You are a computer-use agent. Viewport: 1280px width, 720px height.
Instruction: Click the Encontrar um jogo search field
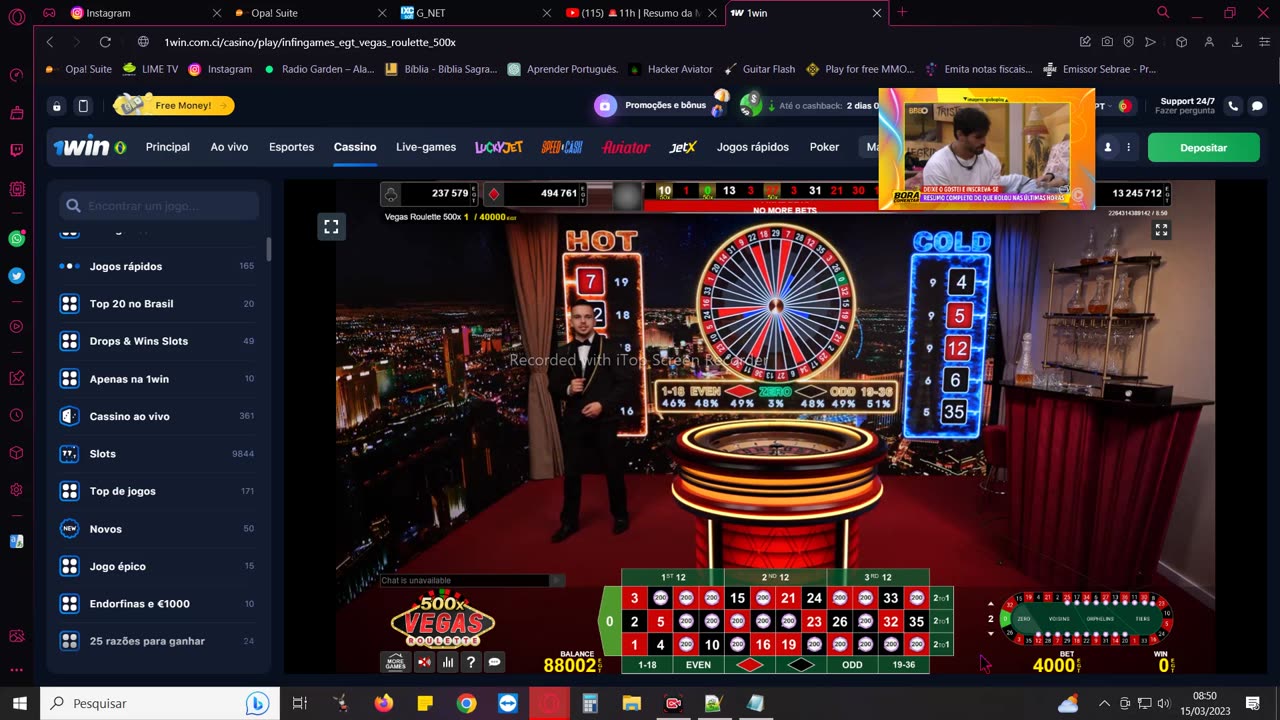point(159,206)
